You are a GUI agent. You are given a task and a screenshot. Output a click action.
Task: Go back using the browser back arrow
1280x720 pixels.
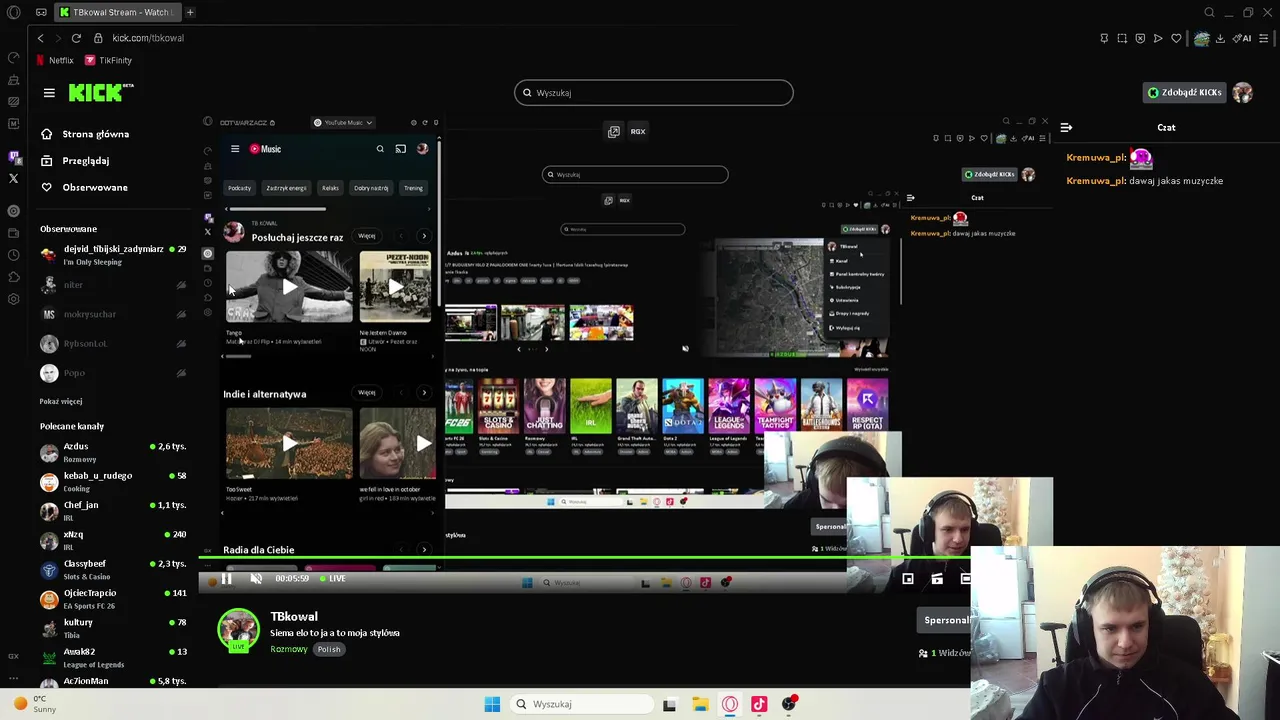[40, 38]
